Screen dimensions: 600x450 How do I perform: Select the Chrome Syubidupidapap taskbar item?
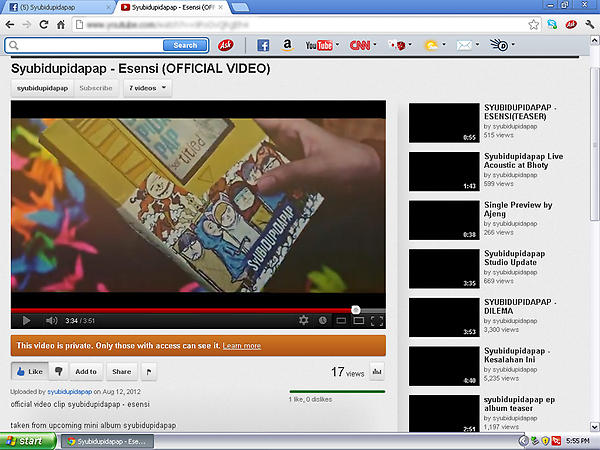pyautogui.click(x=107, y=441)
